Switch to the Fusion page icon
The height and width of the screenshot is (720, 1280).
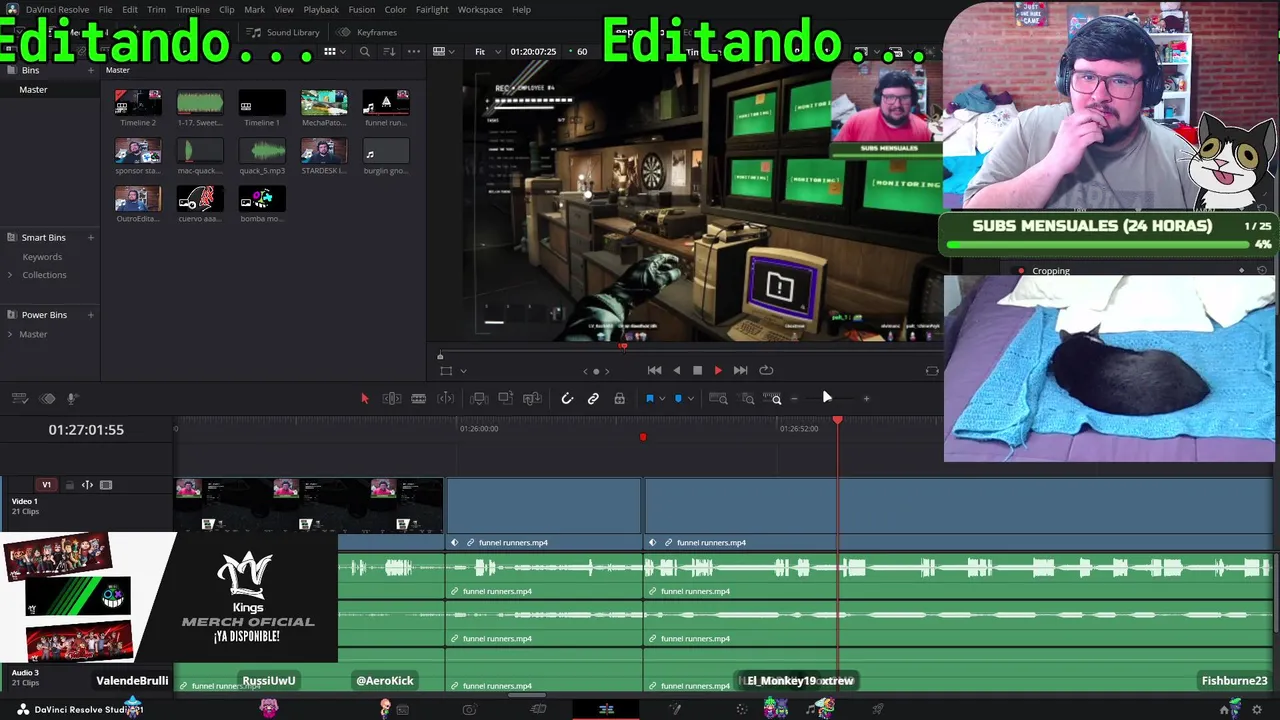pos(675,709)
